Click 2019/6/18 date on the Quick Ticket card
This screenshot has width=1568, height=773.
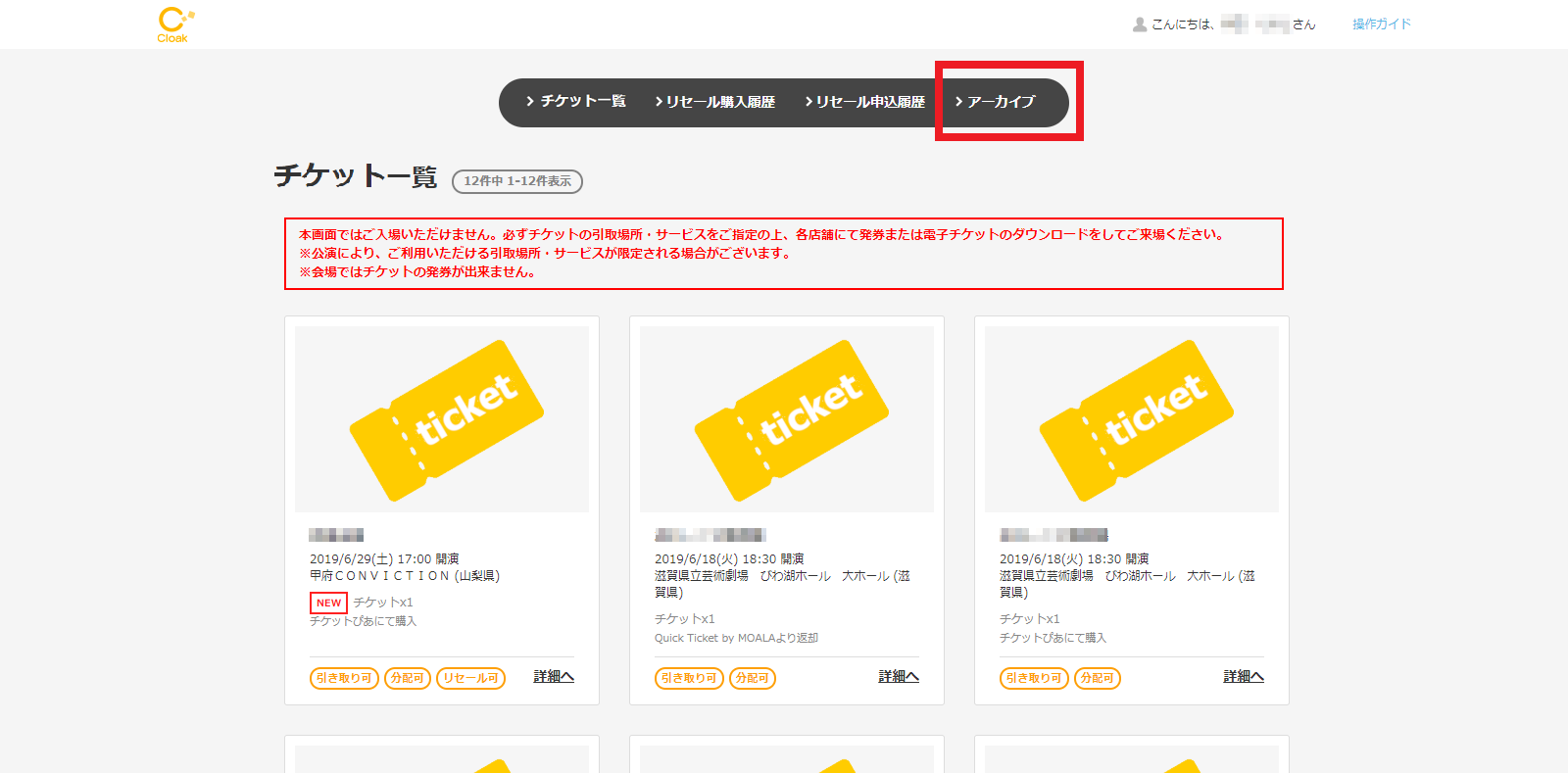click(x=729, y=559)
